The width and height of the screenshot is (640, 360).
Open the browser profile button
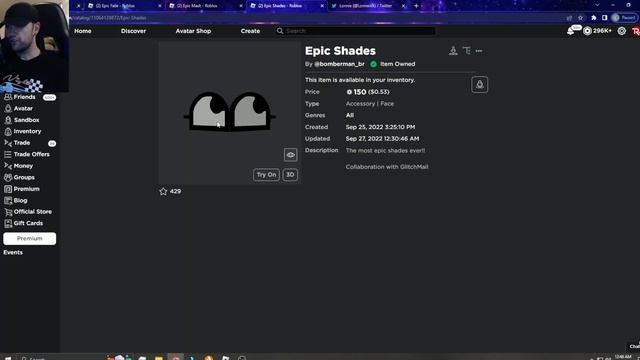[624, 18]
